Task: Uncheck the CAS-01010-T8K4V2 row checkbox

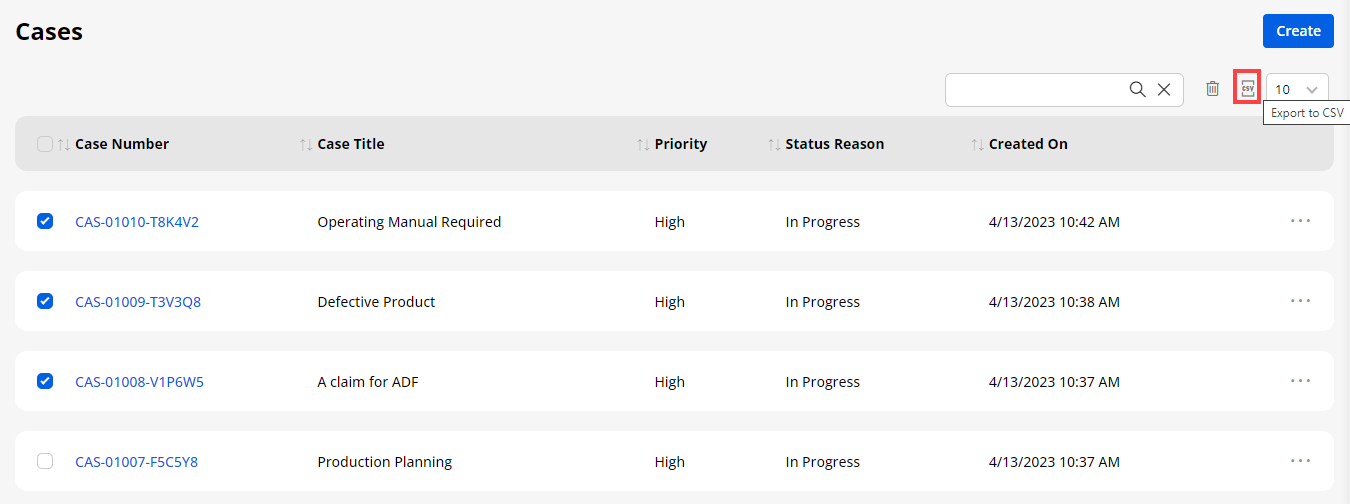Action: [x=45, y=221]
